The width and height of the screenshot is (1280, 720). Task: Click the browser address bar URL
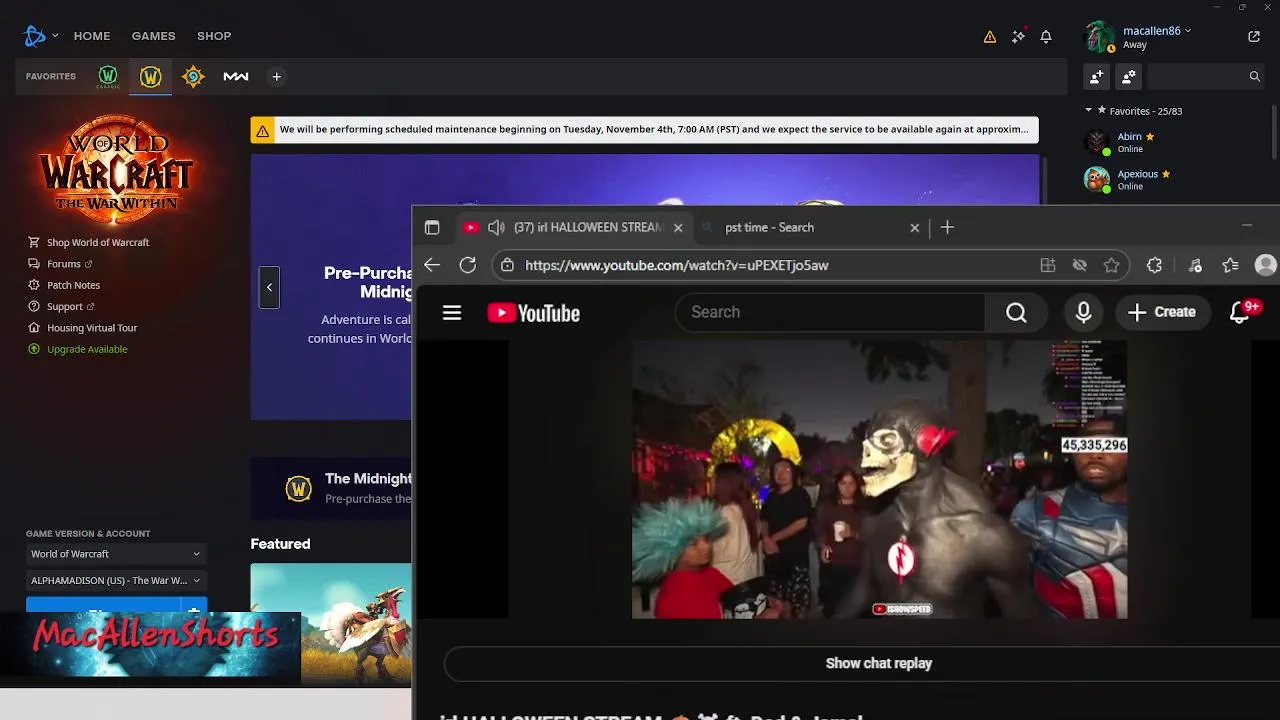[x=677, y=265]
